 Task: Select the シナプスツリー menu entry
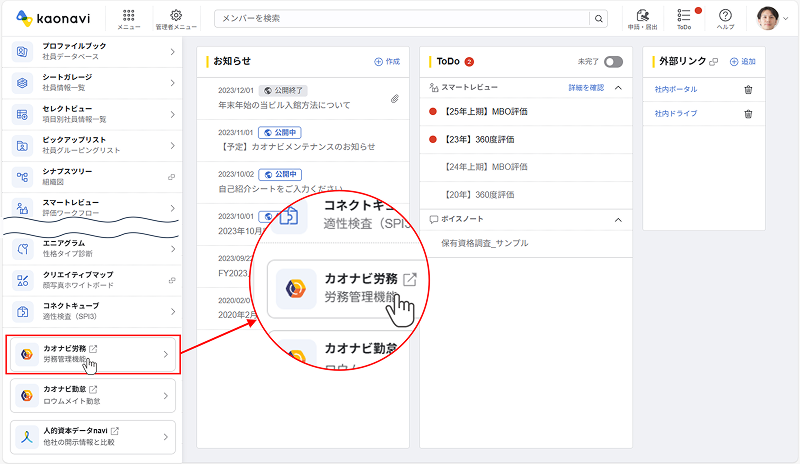(x=92, y=177)
